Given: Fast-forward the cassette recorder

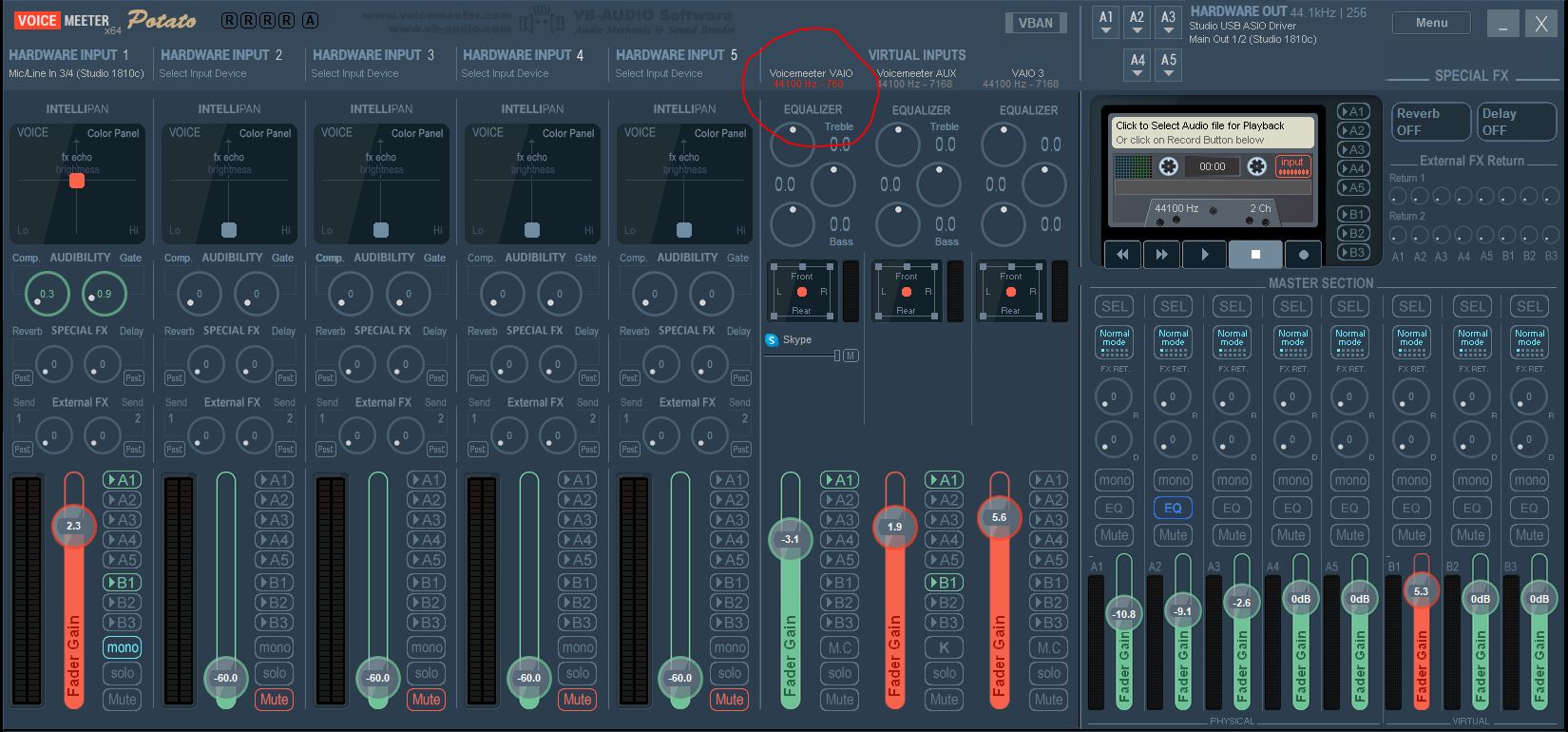Looking at the screenshot, I should click(x=1161, y=254).
